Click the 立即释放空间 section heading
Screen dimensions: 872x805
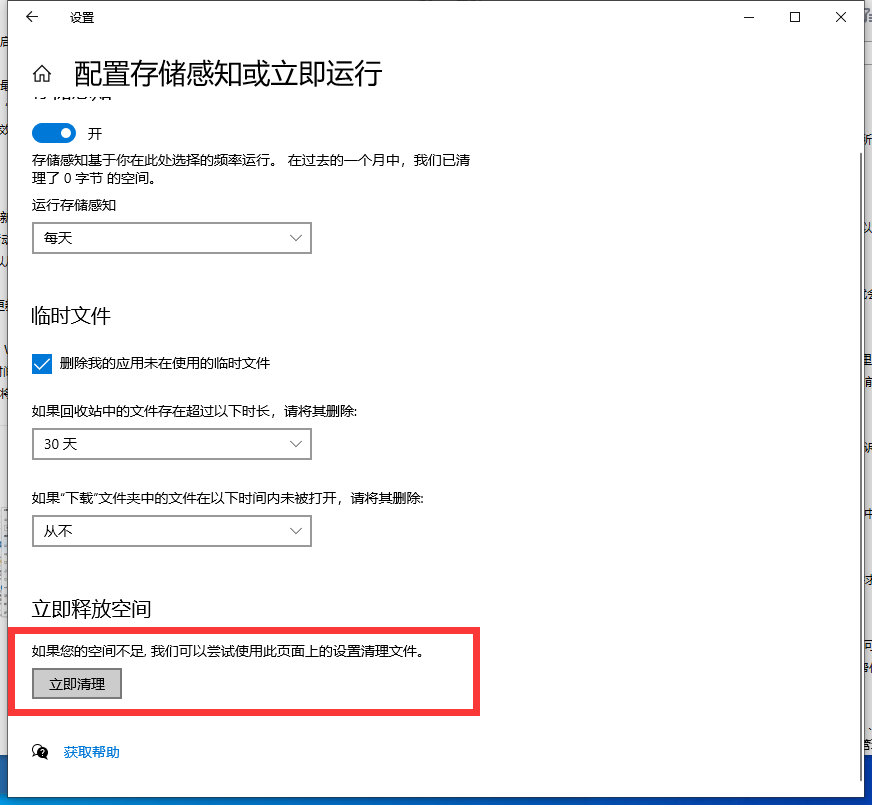(91, 609)
